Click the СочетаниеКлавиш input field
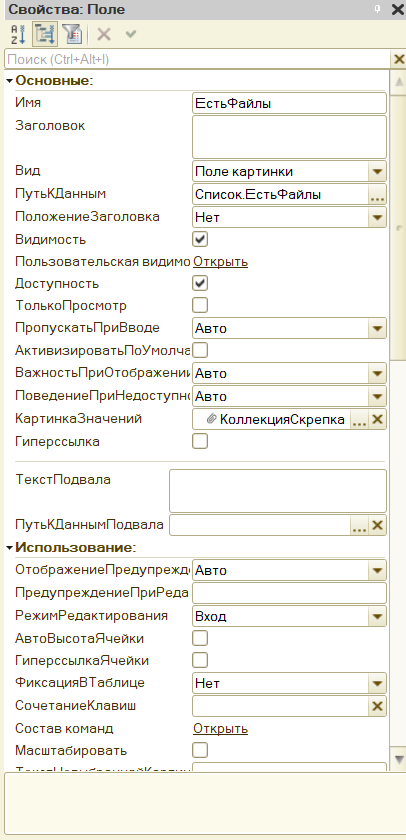406x840 pixels. pos(280,707)
